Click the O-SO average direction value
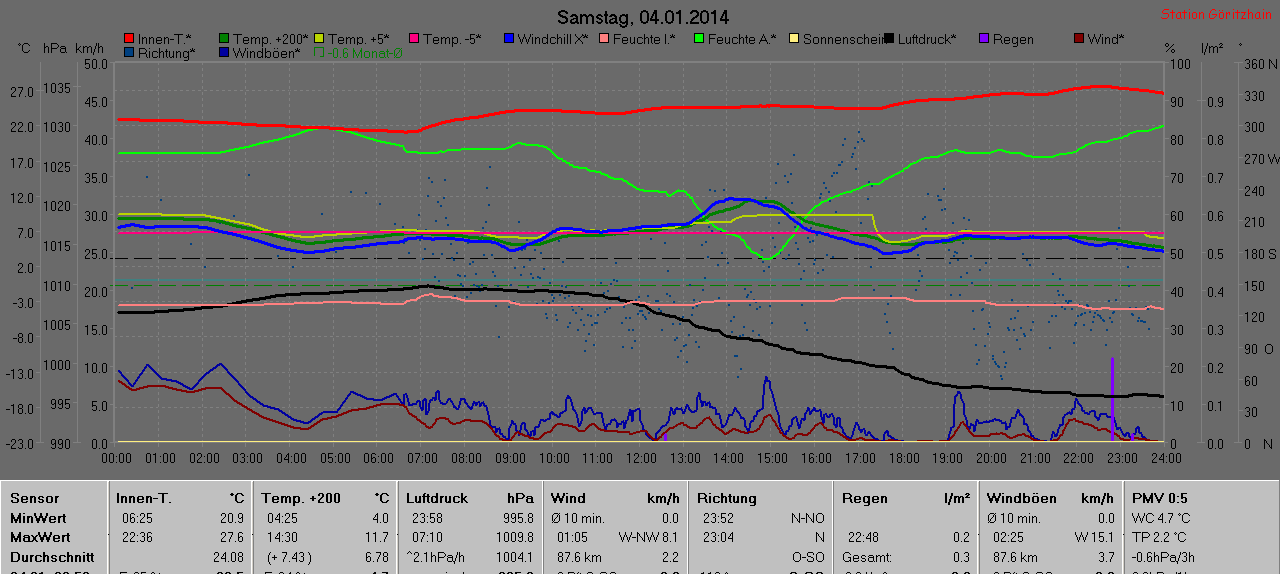 click(x=807, y=557)
